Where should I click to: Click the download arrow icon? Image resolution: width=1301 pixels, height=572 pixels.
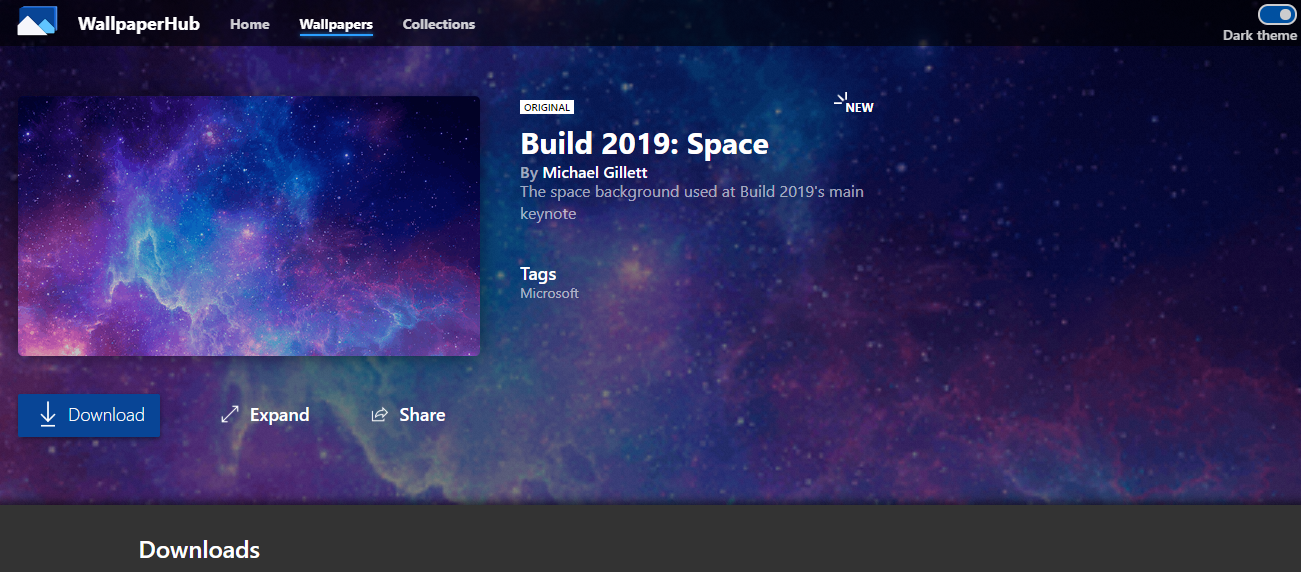point(47,415)
